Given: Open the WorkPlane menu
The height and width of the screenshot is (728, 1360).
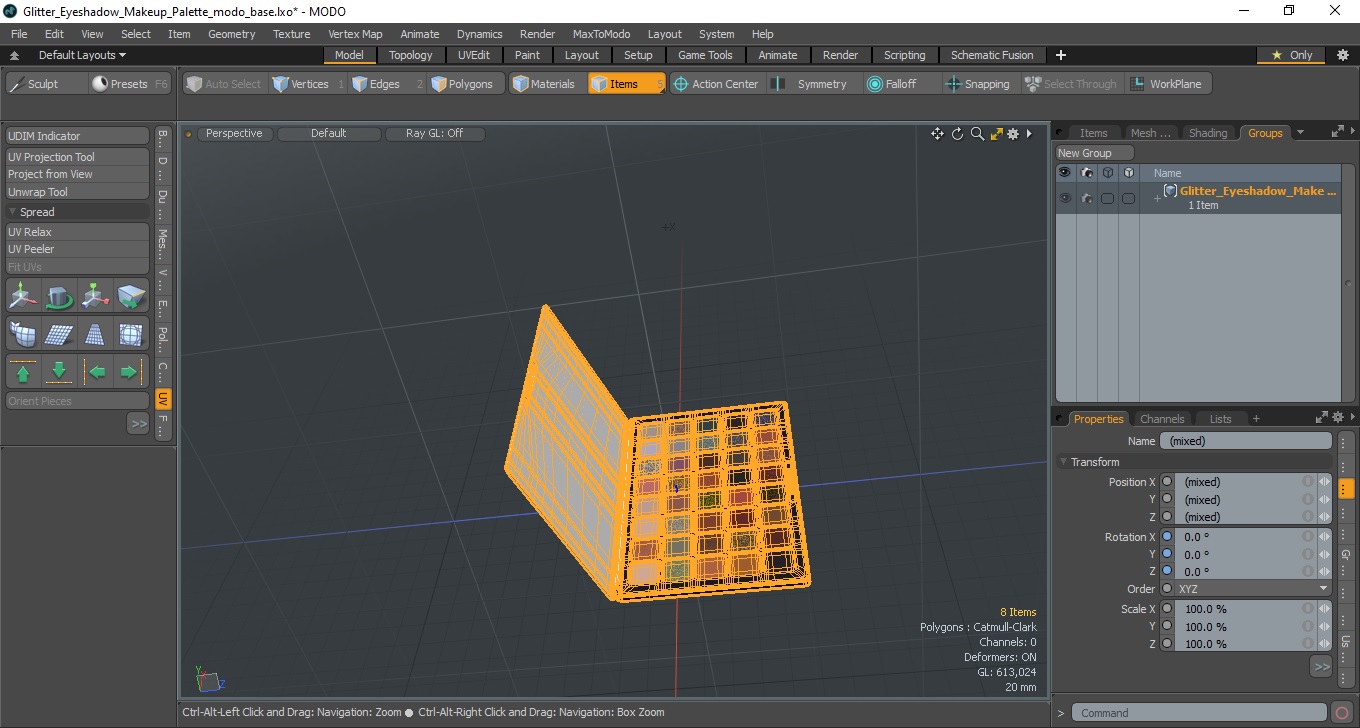Looking at the screenshot, I should coord(1168,84).
